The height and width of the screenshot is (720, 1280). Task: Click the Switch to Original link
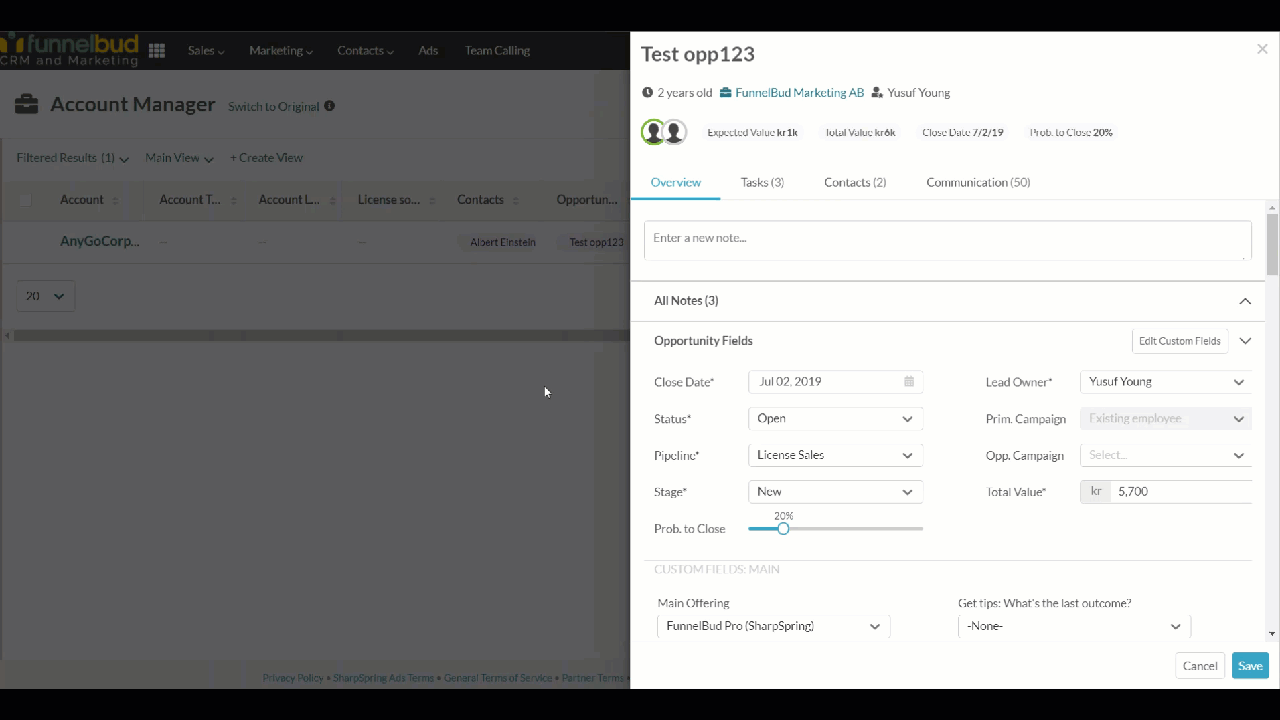coord(273,107)
